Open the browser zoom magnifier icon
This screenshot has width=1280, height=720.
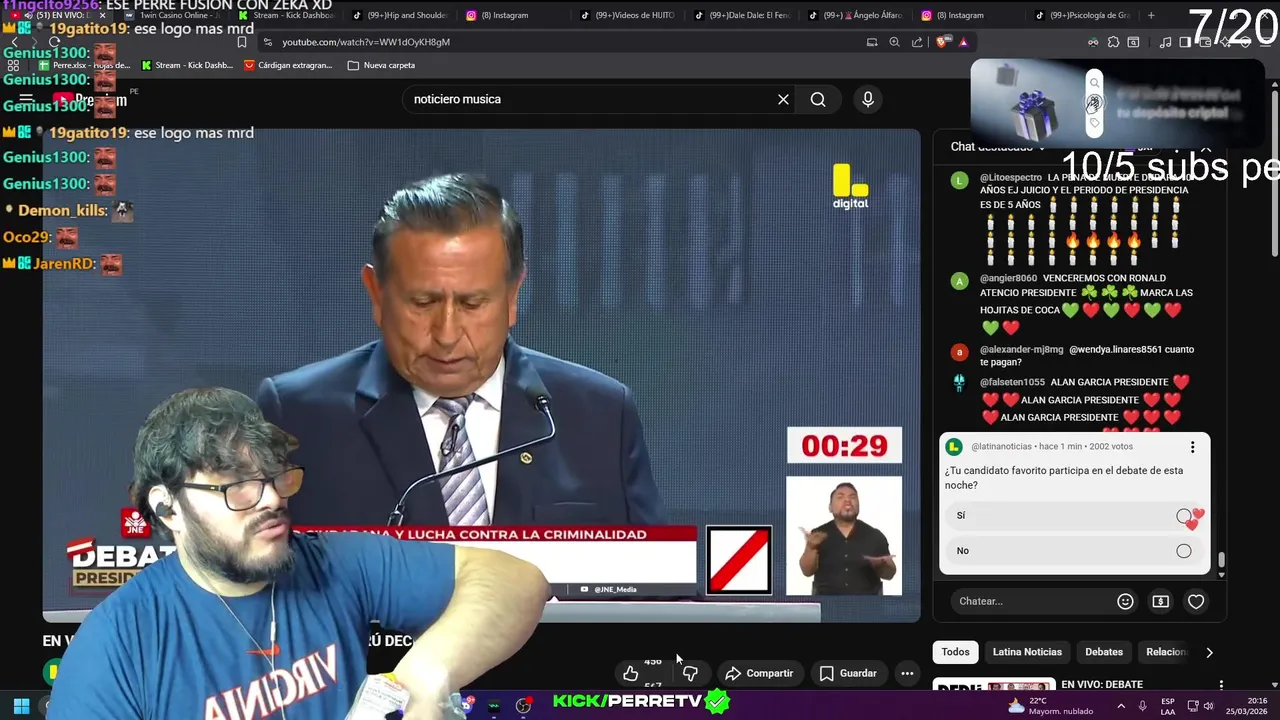894,42
